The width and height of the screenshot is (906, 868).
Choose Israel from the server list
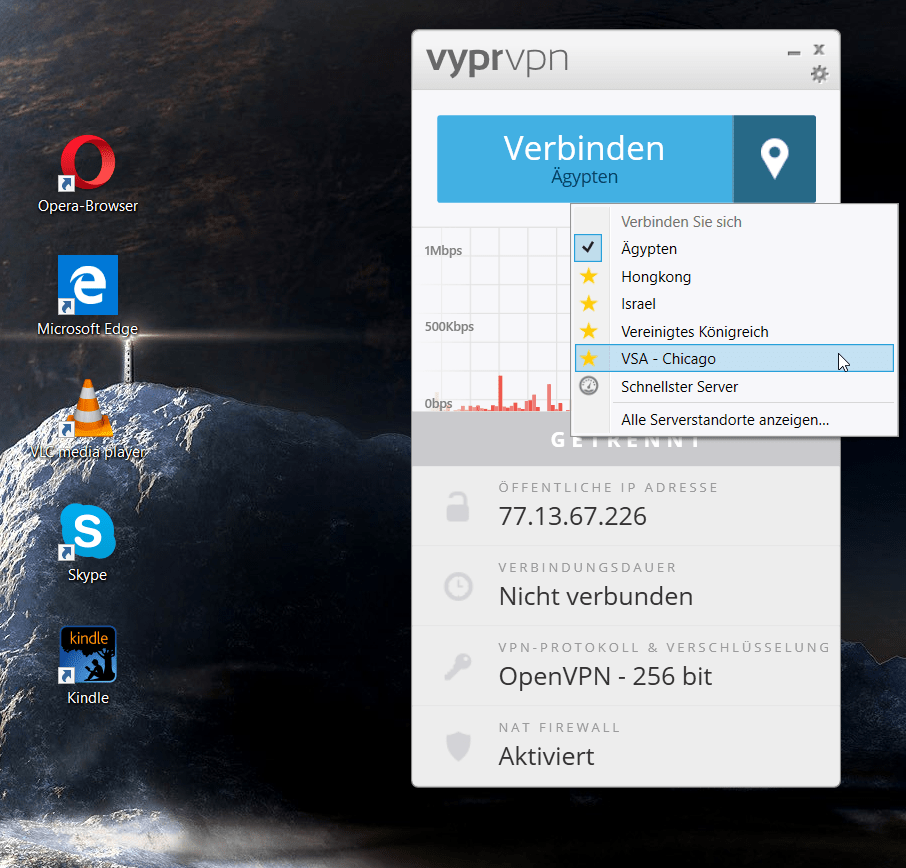tap(734, 304)
